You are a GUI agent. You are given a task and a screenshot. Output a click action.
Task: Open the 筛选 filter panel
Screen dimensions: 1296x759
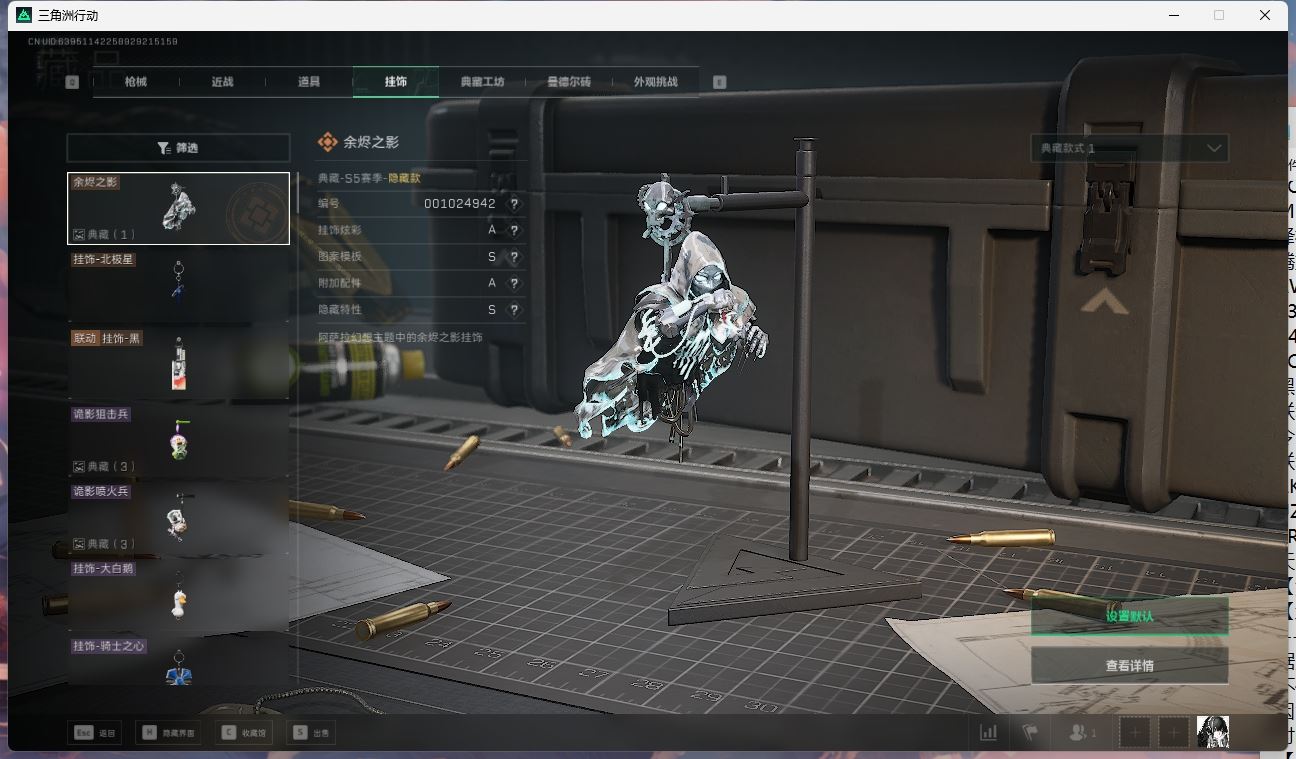tap(178, 148)
